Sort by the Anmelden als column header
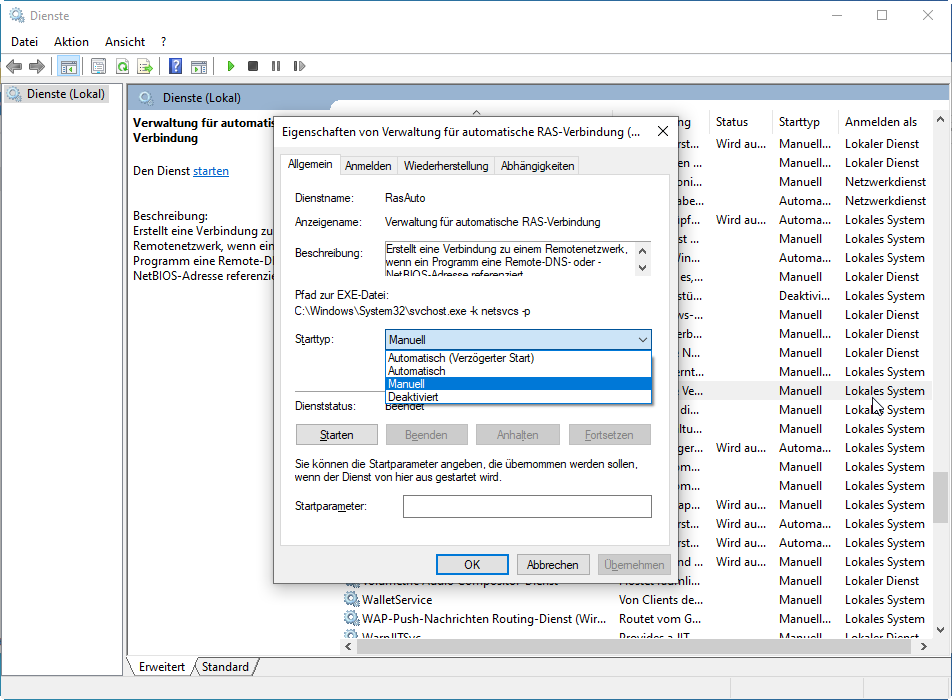 tap(884, 122)
